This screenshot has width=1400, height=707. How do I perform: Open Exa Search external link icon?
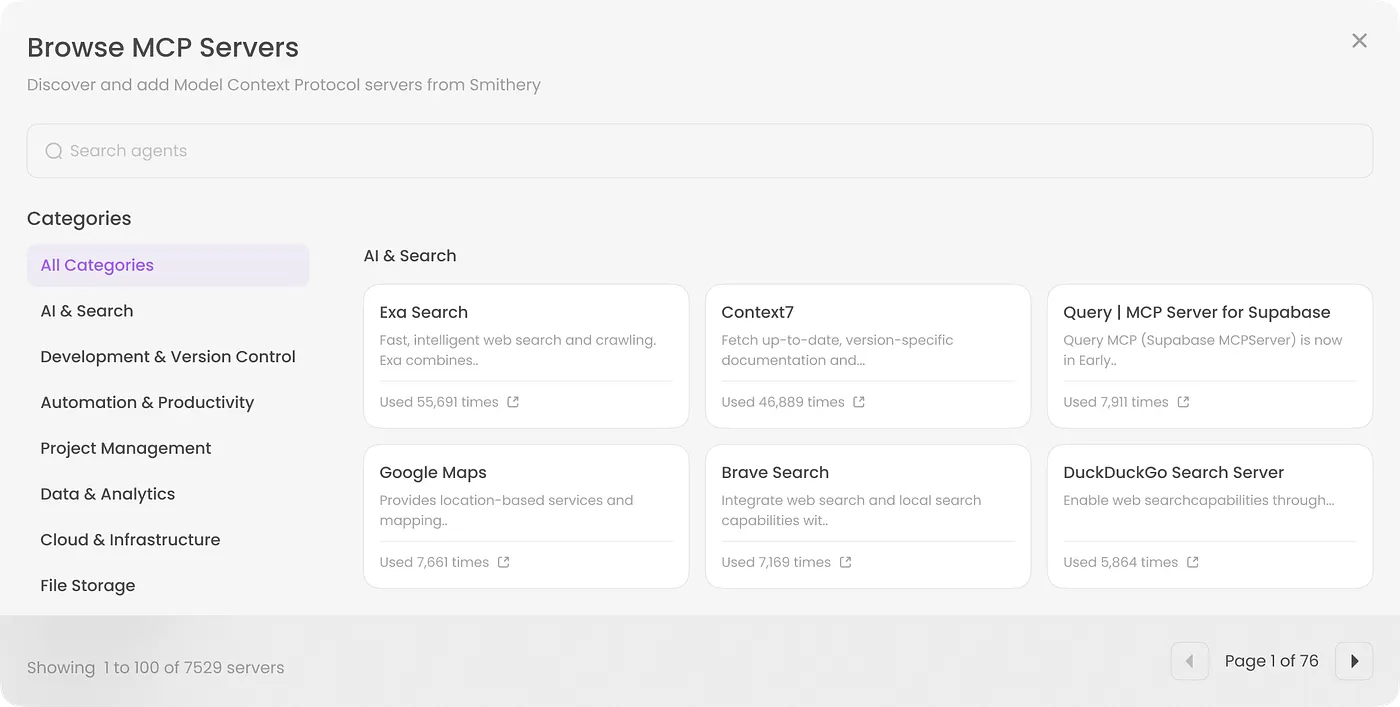coord(513,402)
